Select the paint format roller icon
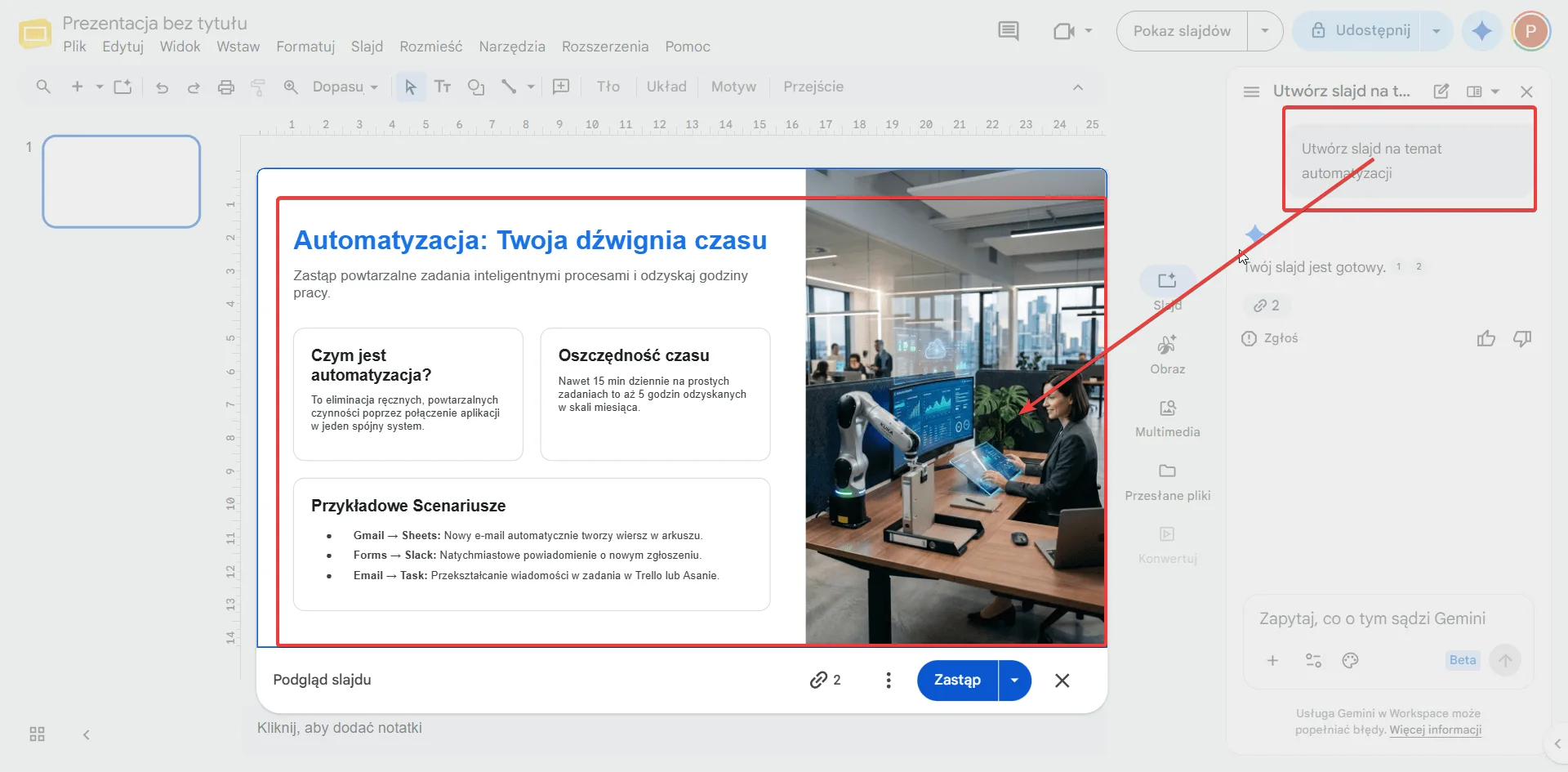The image size is (1568, 772). (x=258, y=87)
